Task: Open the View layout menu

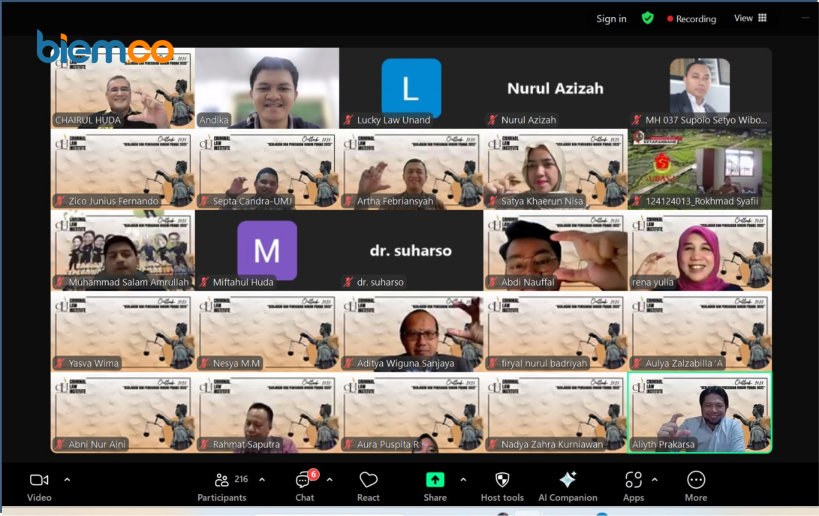Action: [x=750, y=18]
